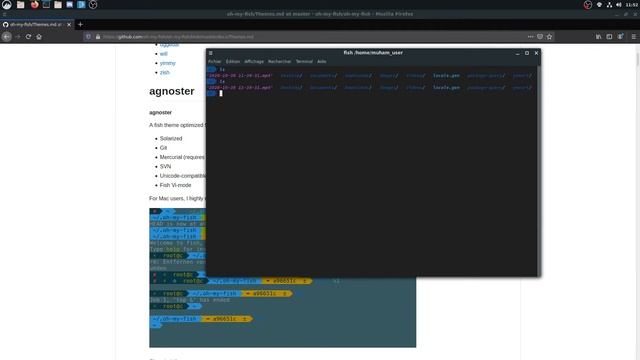Click the 'Fish Vi-mode' list item
This screenshot has width=640, height=360.
[176, 185]
